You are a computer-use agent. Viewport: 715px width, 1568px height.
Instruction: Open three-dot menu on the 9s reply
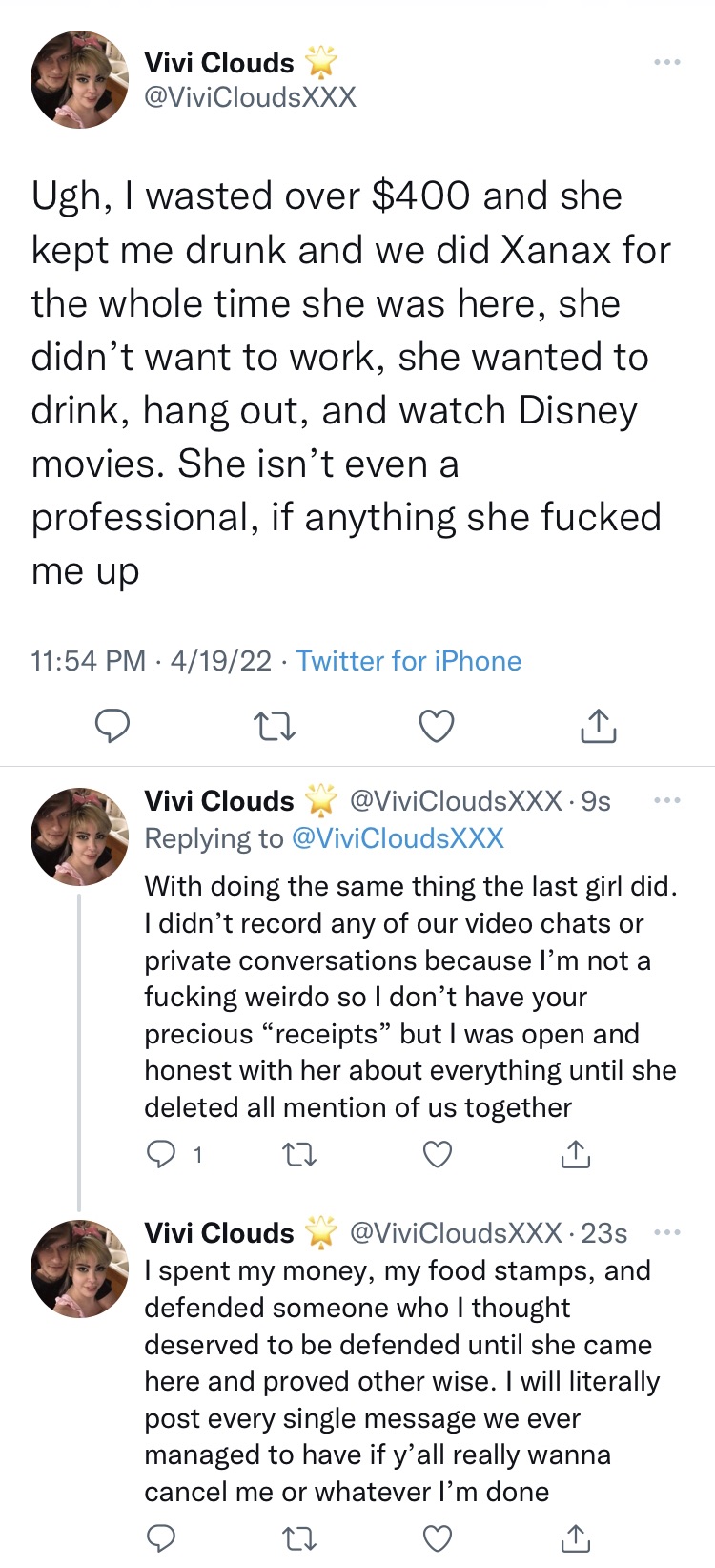[667, 801]
